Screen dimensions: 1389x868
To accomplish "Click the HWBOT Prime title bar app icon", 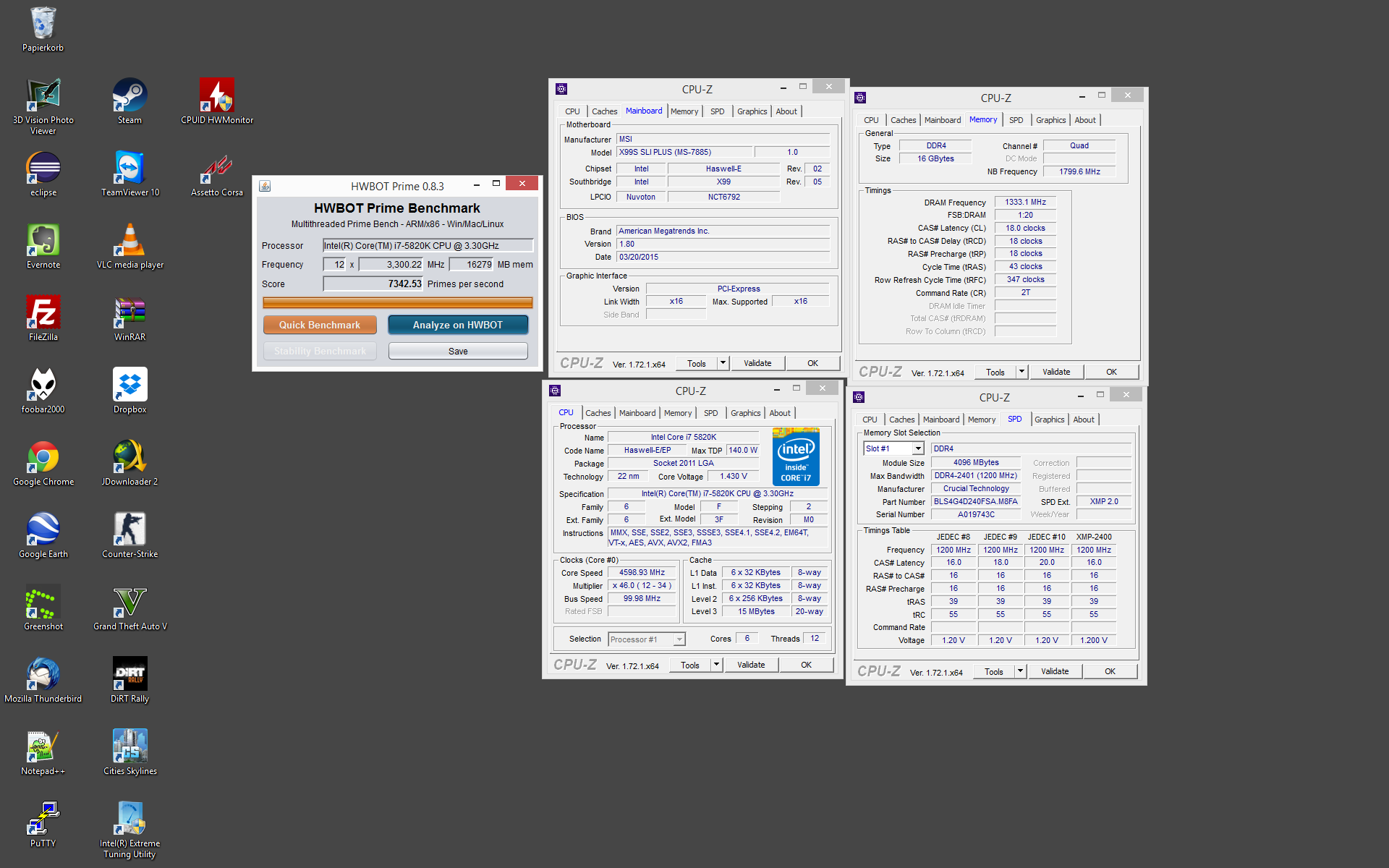I will (265, 186).
